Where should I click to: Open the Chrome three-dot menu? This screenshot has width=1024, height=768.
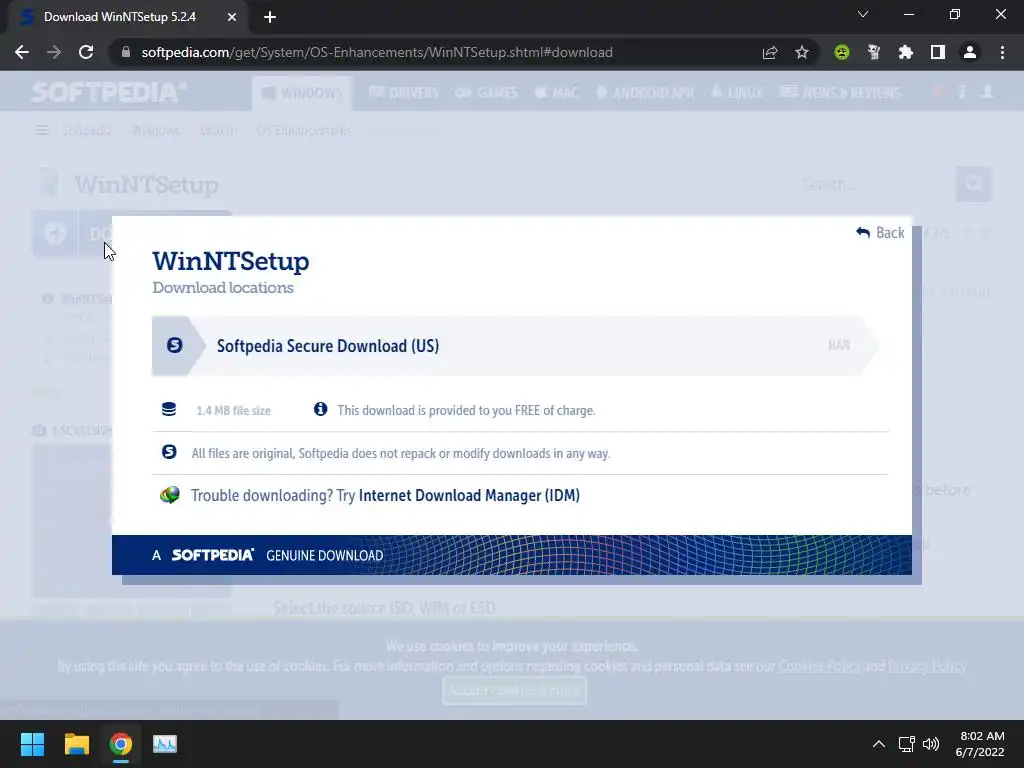pyautogui.click(x=1002, y=52)
